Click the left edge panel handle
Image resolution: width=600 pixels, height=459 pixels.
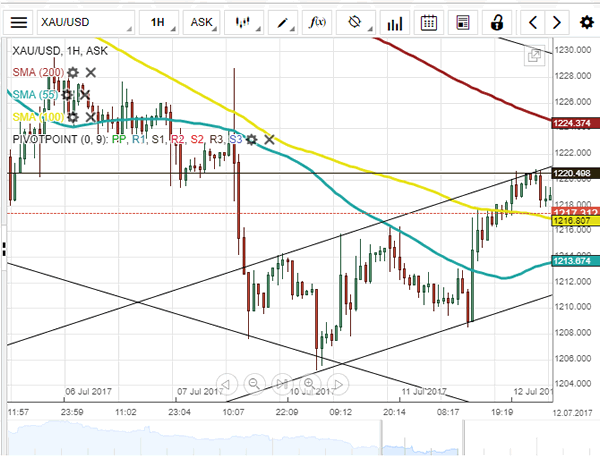click(3, 249)
